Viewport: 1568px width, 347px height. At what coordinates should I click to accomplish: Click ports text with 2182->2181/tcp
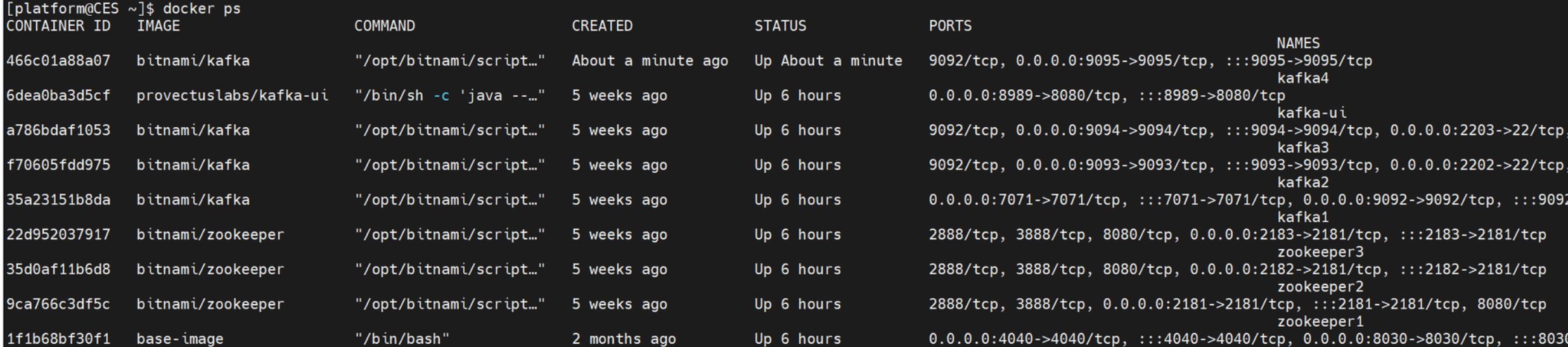(x=1237, y=270)
